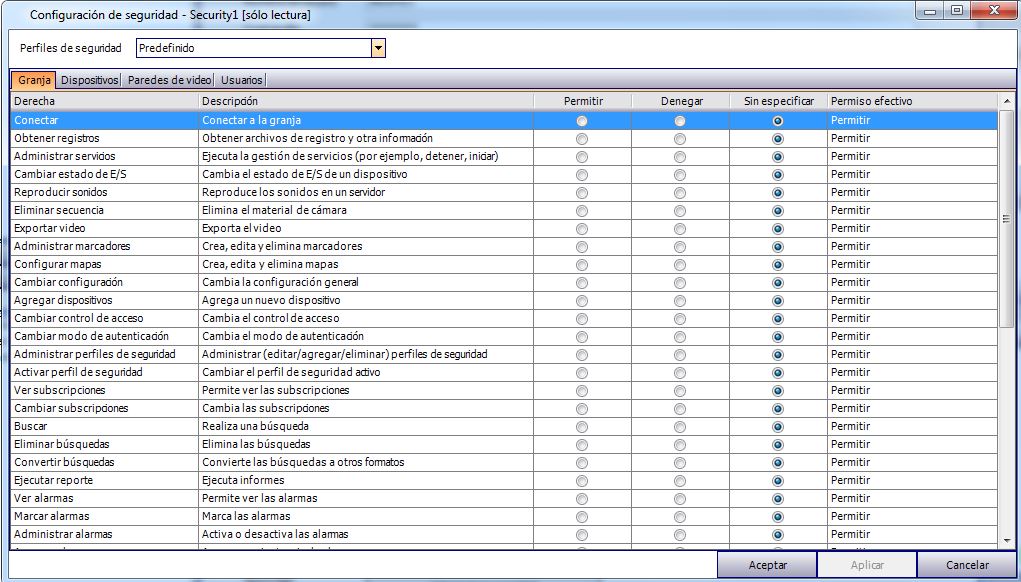Viewport: 1021px width, 582px height.
Task: Select Denegar for Cambiar configuración
Action: (x=680, y=283)
